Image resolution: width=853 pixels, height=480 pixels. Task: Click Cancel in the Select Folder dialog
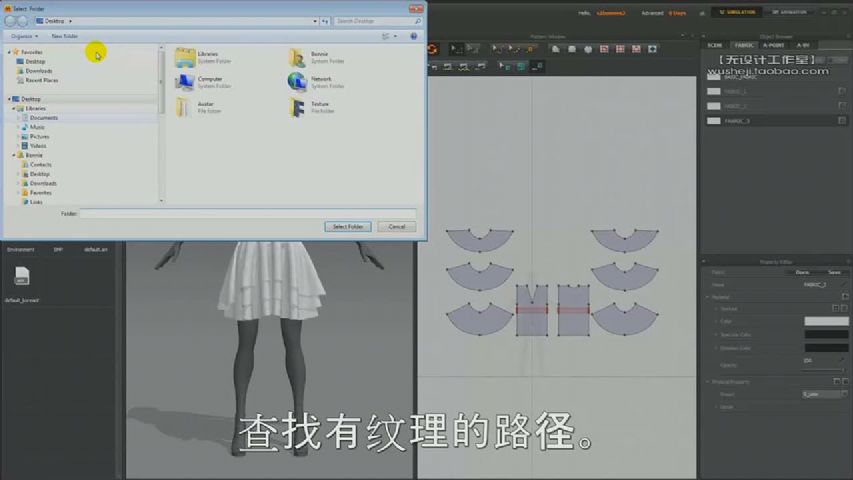(397, 226)
